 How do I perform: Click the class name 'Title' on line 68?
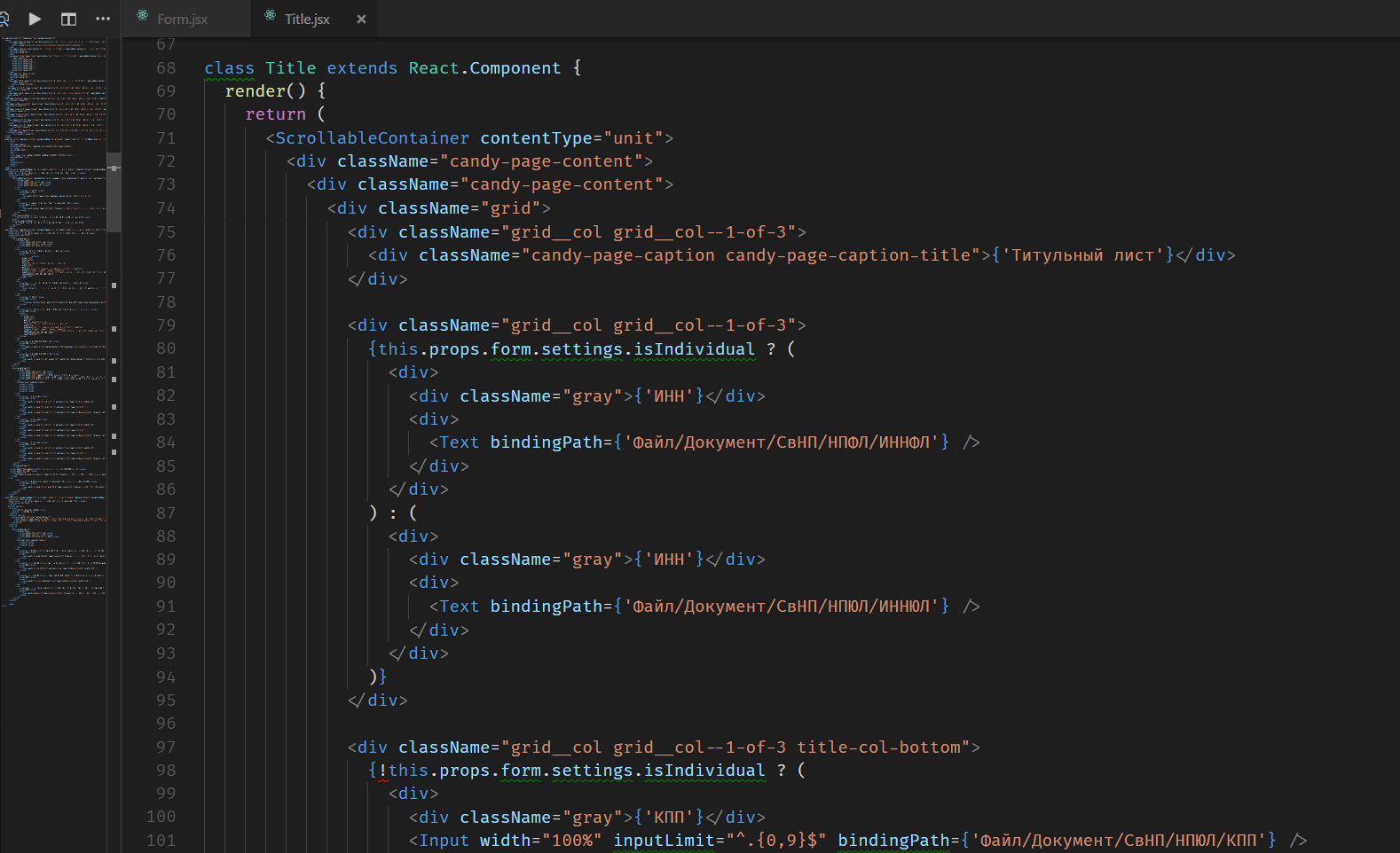coord(291,68)
